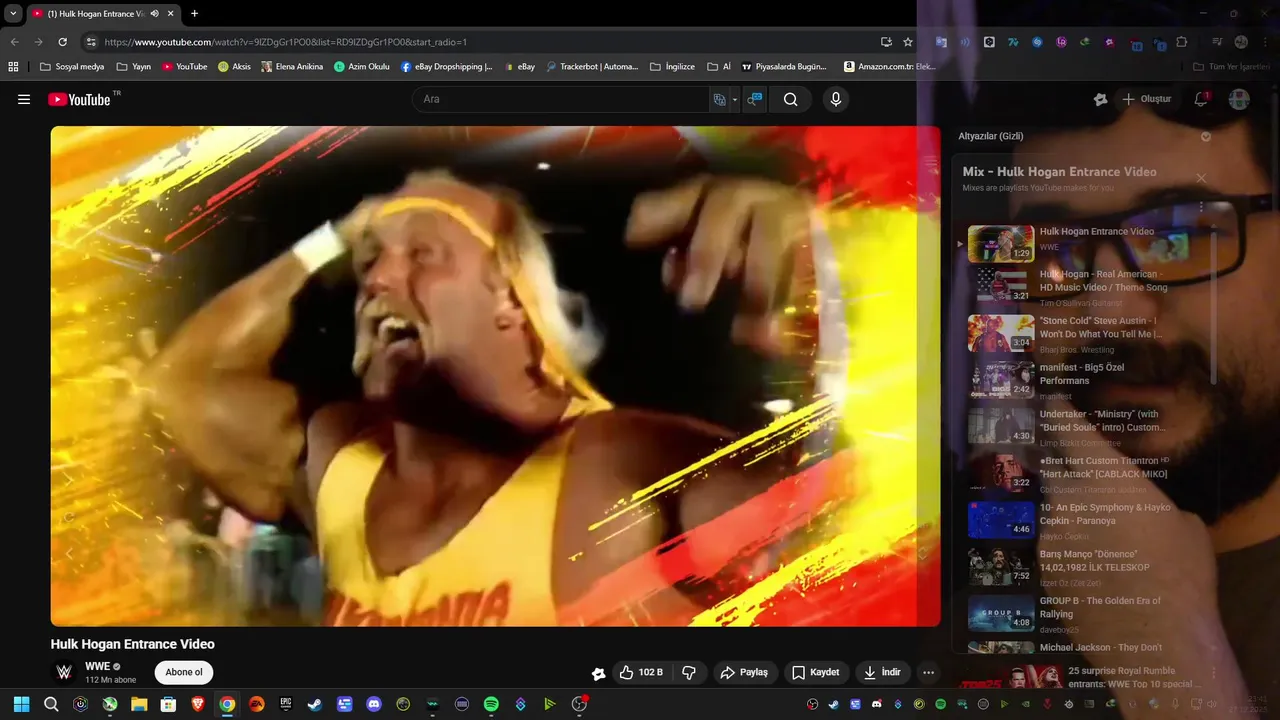The width and height of the screenshot is (1280, 720).
Task: Expand Chrome tab search dropdown
Action: [x=13, y=14]
